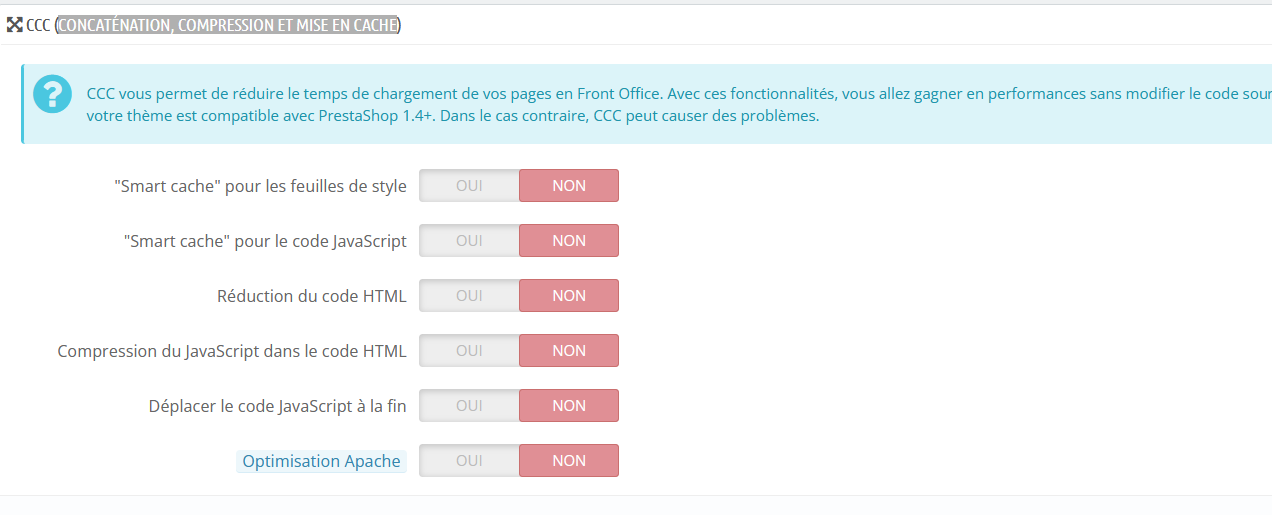
Task: Click the blue question mark info icon
Action: tap(52, 94)
